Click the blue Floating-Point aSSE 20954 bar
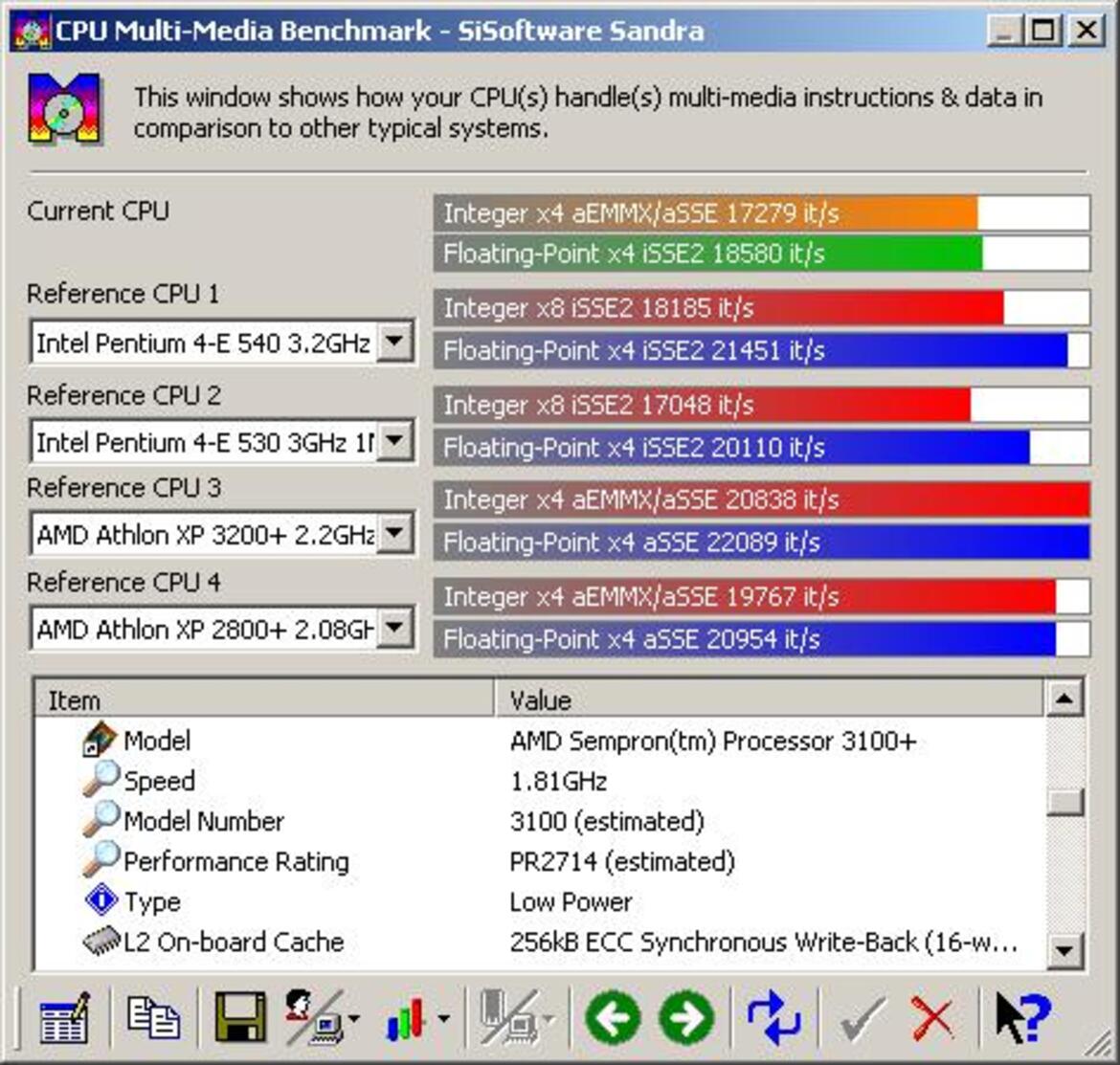The height and width of the screenshot is (1065, 1120). tap(761, 639)
